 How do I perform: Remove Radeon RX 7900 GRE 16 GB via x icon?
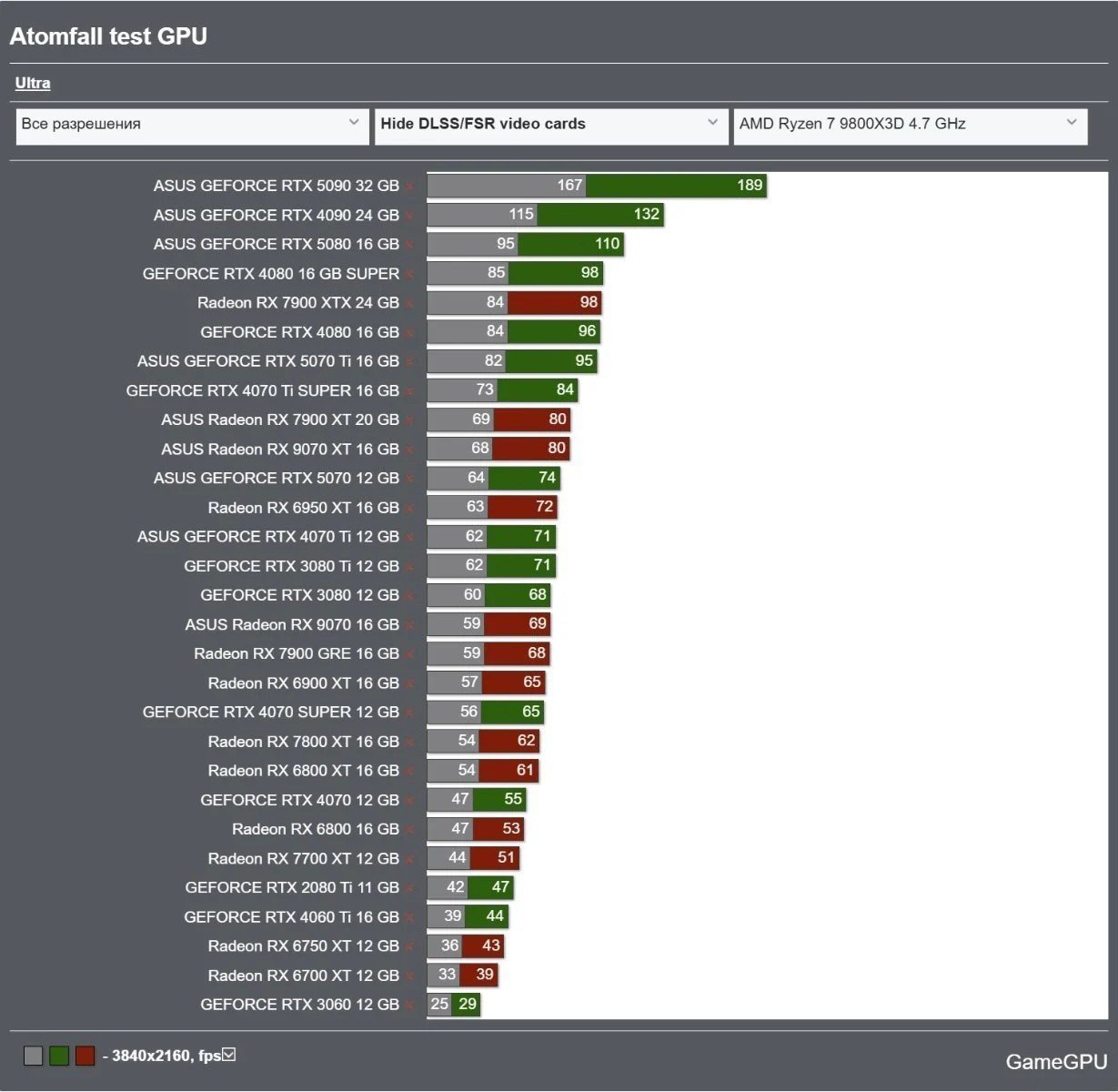[x=410, y=654]
